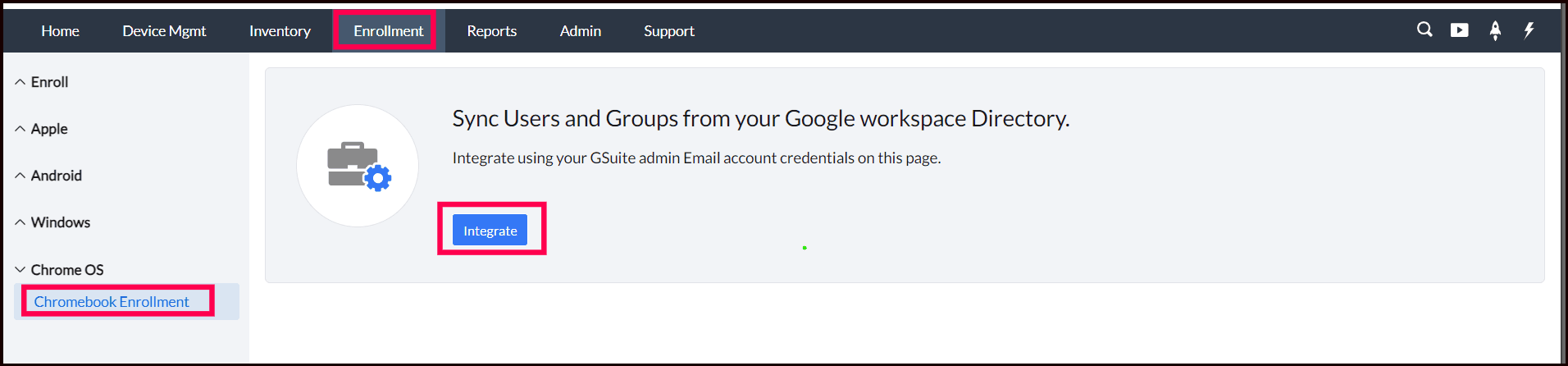The image size is (1568, 366).
Task: Click the briefcase with gear icon
Action: pyautogui.click(x=358, y=166)
